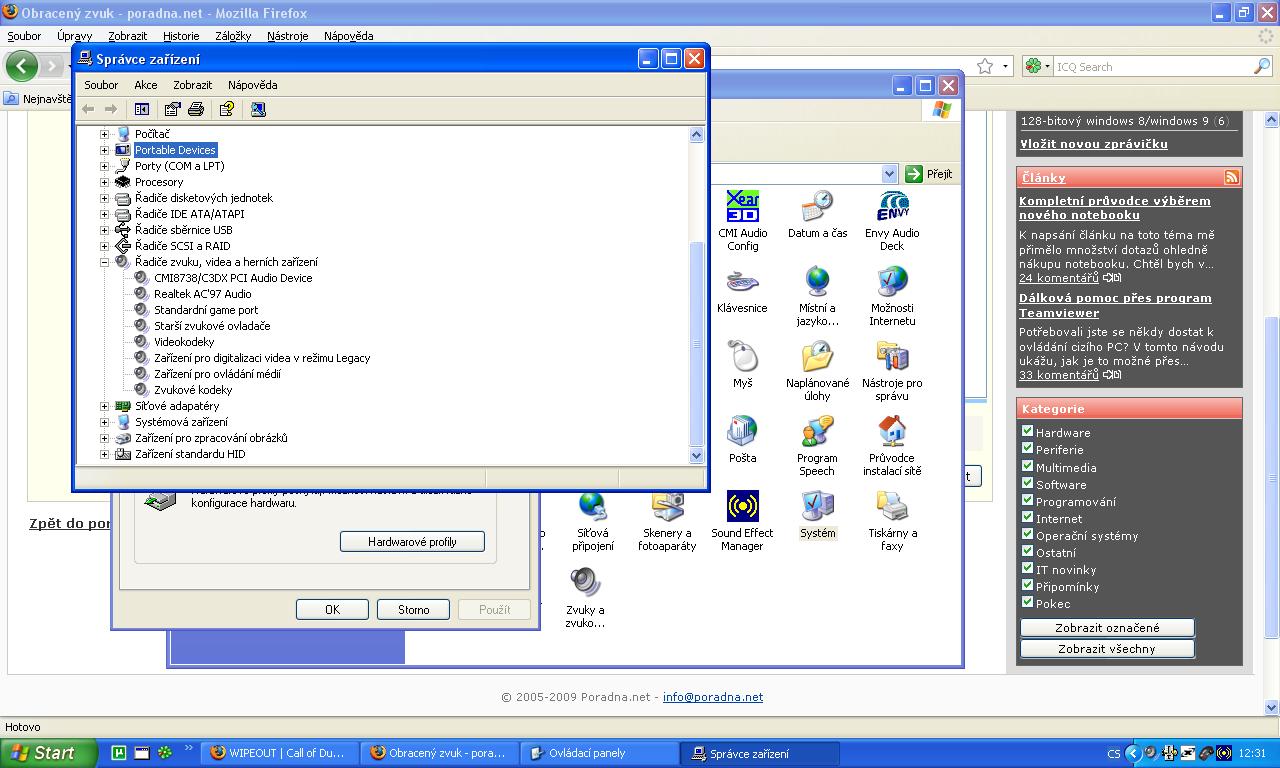The image size is (1280, 768).
Task: Toggle the Multimedia category checkbox
Action: 1027,466
